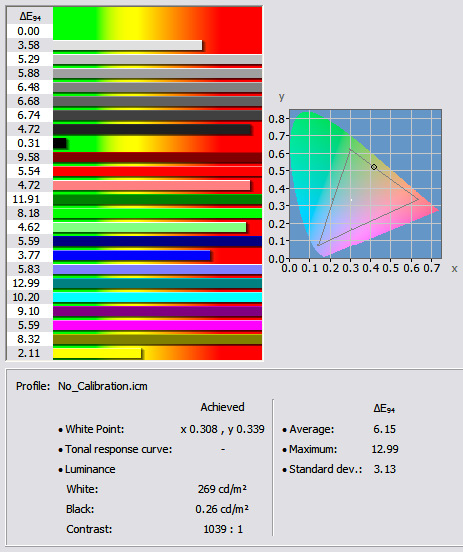The image size is (463, 552).
Task: Select the white luminance 269 cd/m²
Action: 222,489
